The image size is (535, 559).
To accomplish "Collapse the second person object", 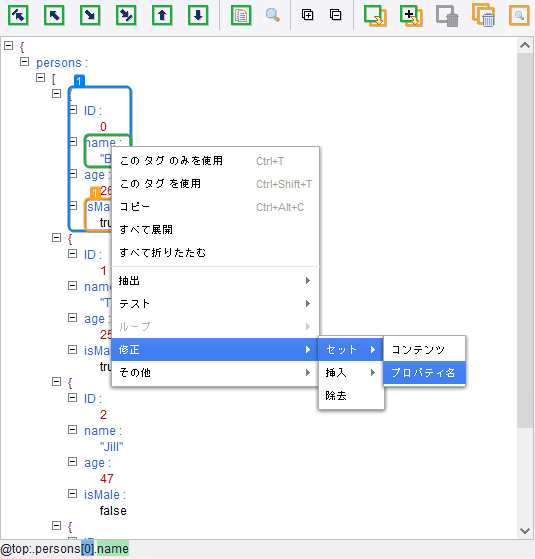I will [x=56, y=237].
